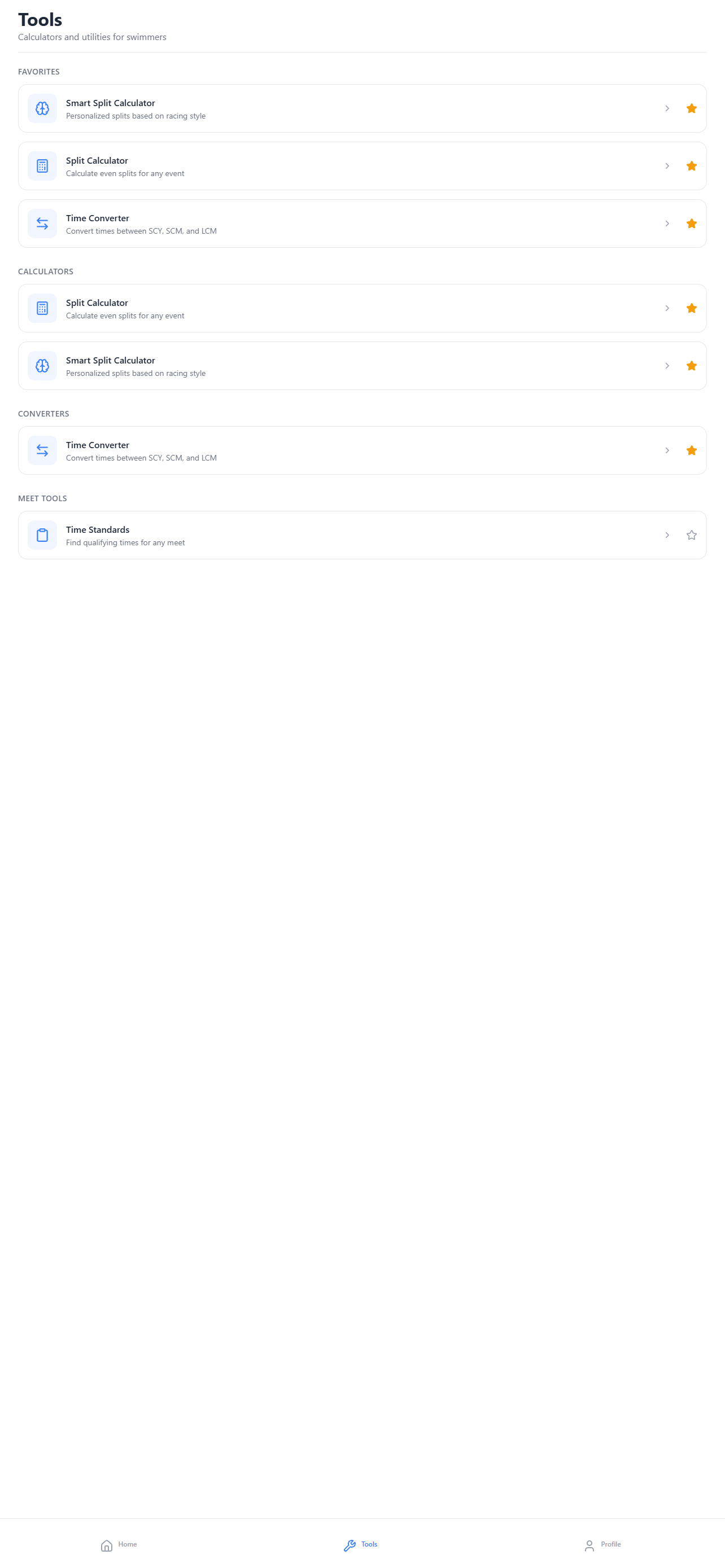The height and width of the screenshot is (1568, 725).
Task: Toggle star for Time Converter under Converters
Action: [692, 450]
